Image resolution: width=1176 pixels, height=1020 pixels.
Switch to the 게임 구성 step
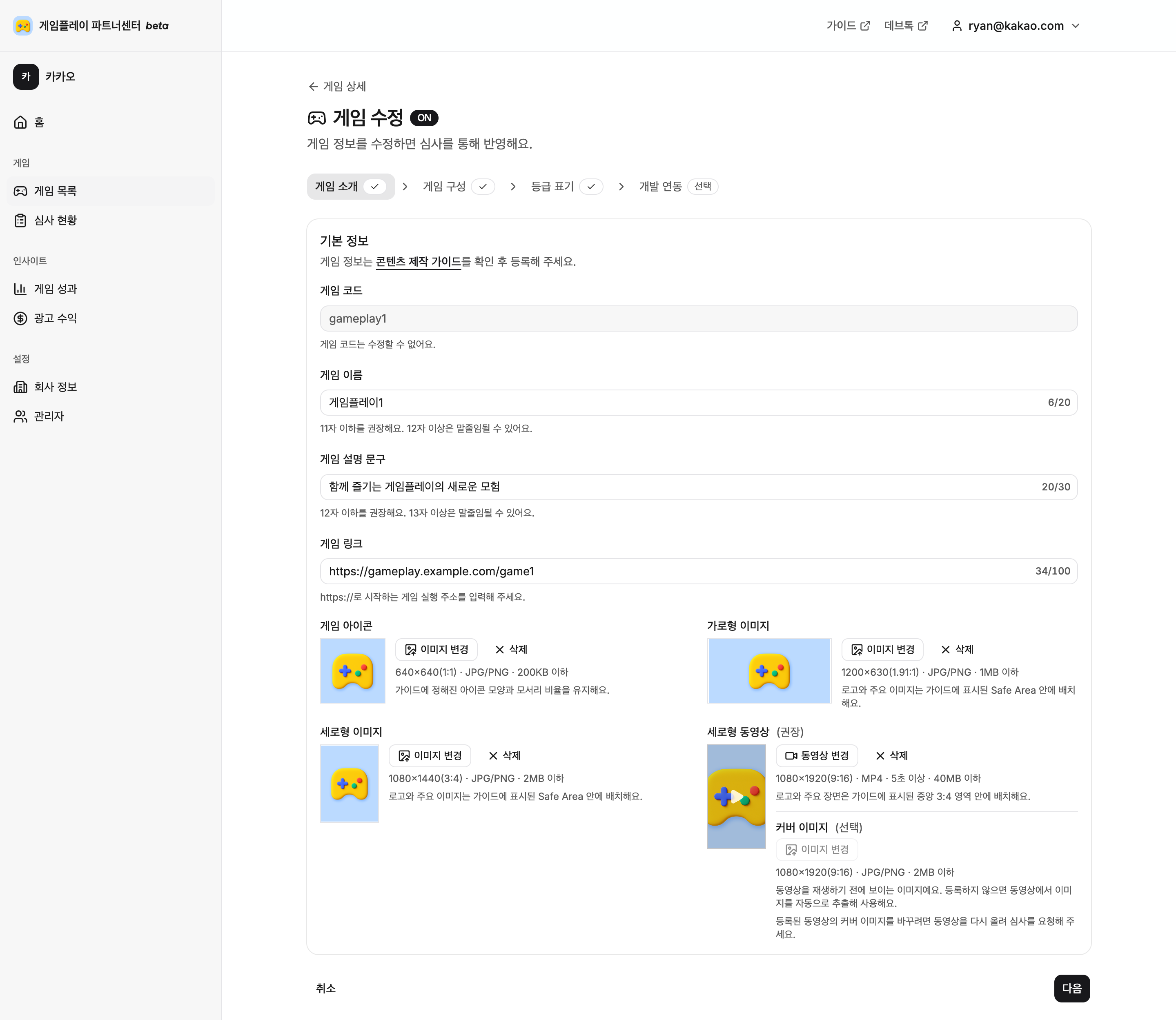pyautogui.click(x=458, y=187)
